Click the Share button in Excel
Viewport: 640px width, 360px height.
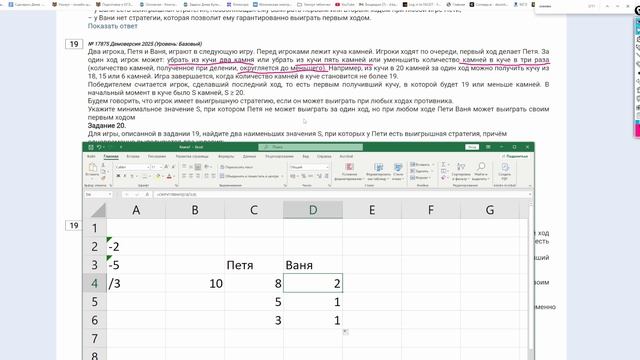click(515, 156)
